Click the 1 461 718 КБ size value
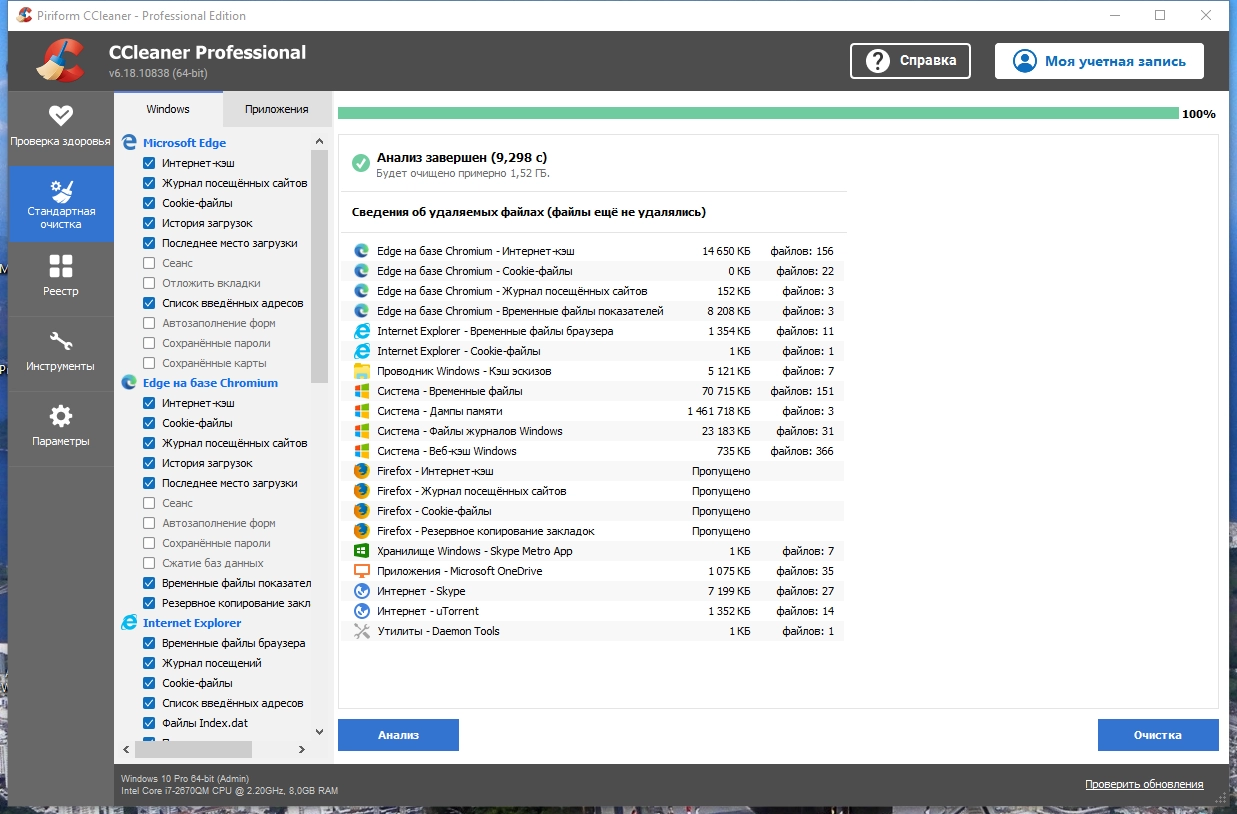This screenshot has width=1237, height=814. 719,411
